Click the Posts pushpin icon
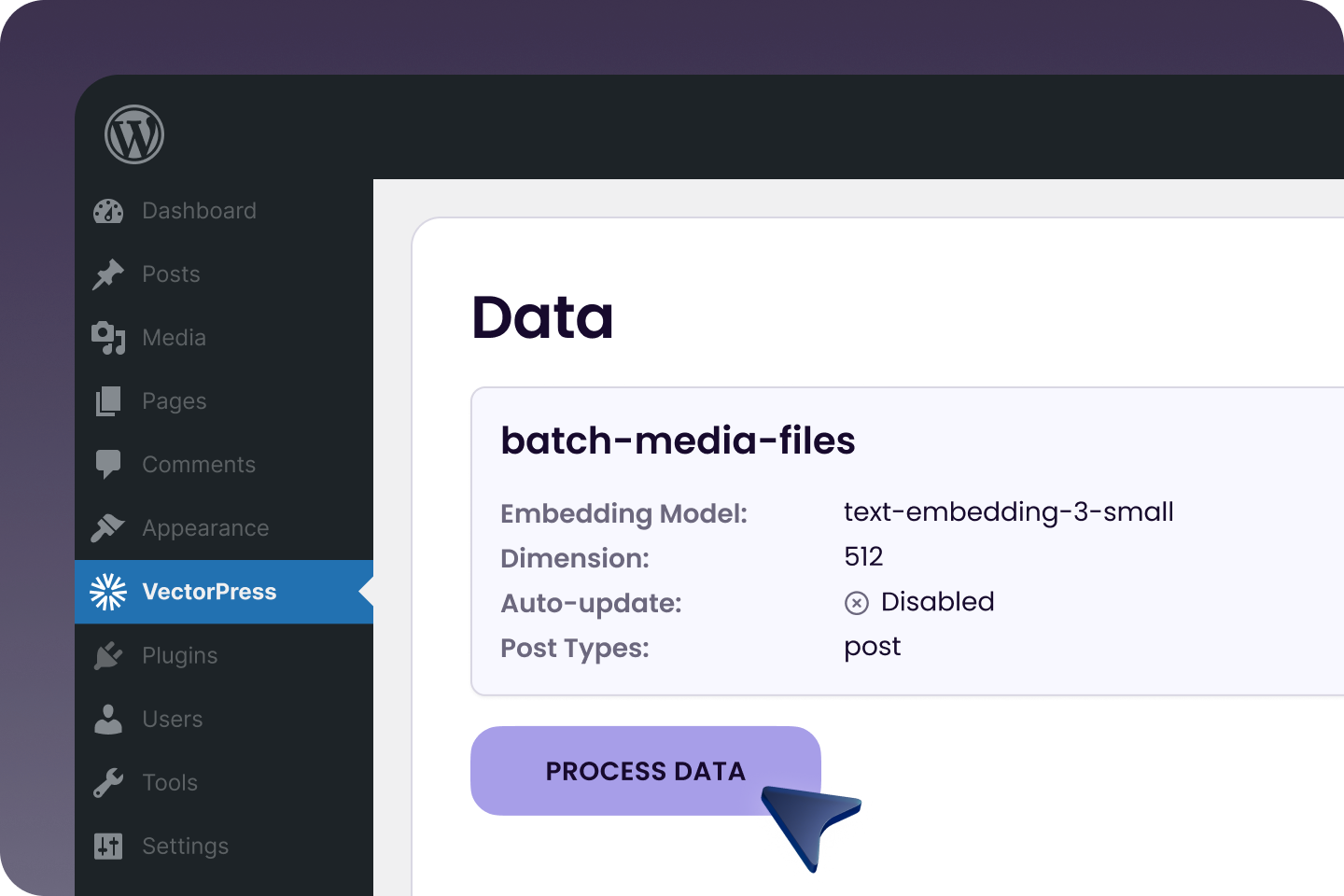This screenshot has width=1344, height=896. point(108,274)
